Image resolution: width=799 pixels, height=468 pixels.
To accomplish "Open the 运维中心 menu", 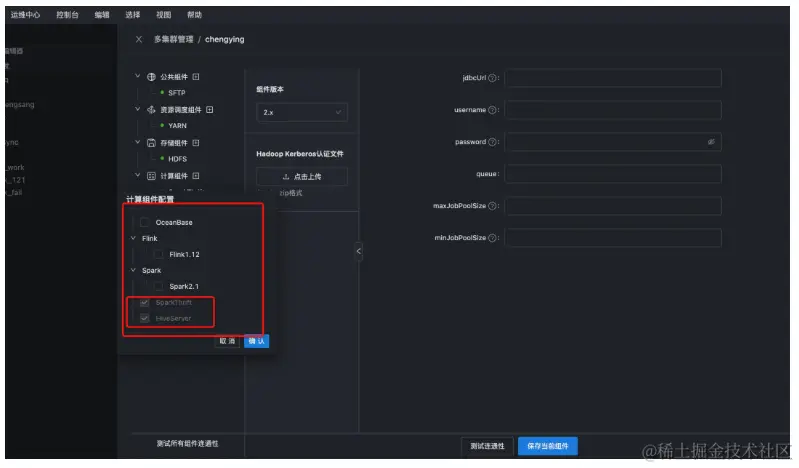I will pos(25,15).
